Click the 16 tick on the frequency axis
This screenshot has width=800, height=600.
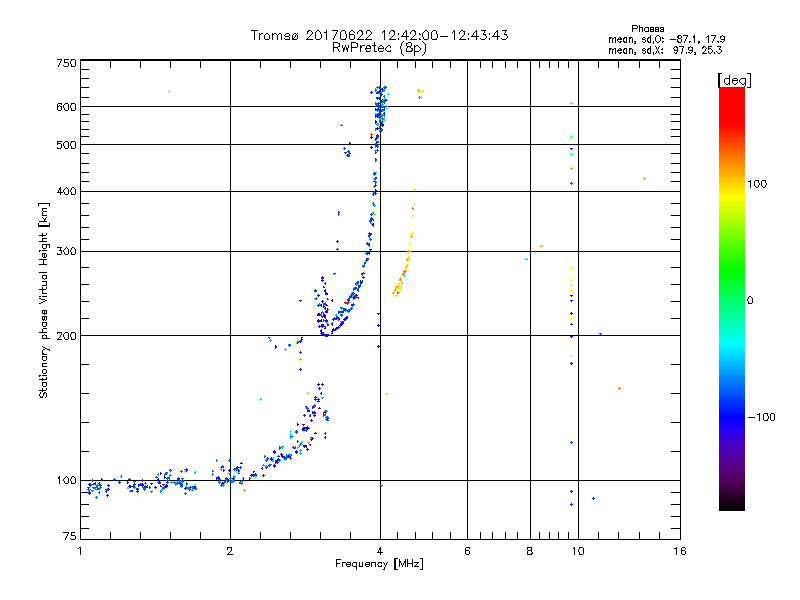point(679,552)
